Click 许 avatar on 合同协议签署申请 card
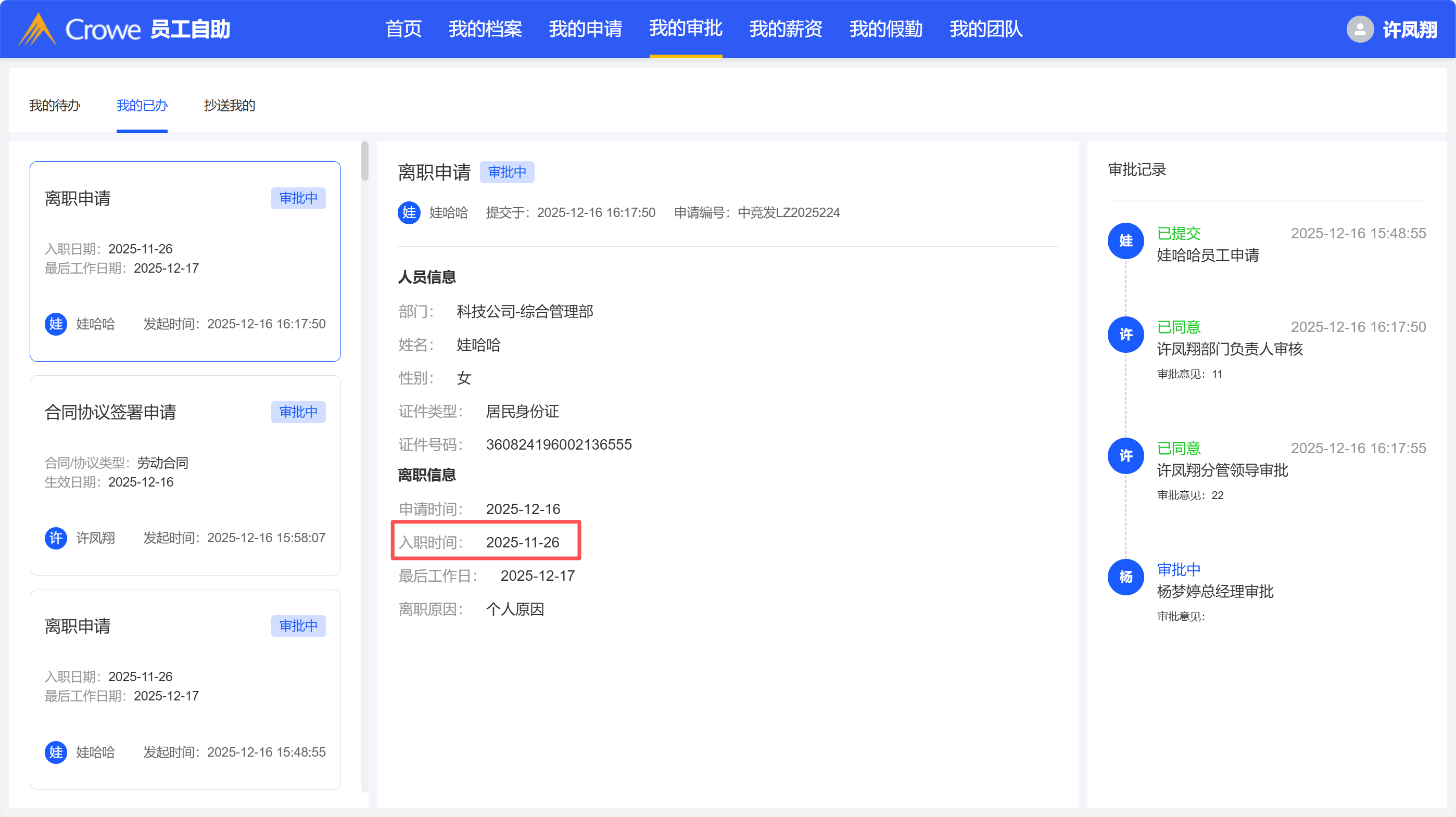This screenshot has height=817, width=1456. [x=55, y=538]
